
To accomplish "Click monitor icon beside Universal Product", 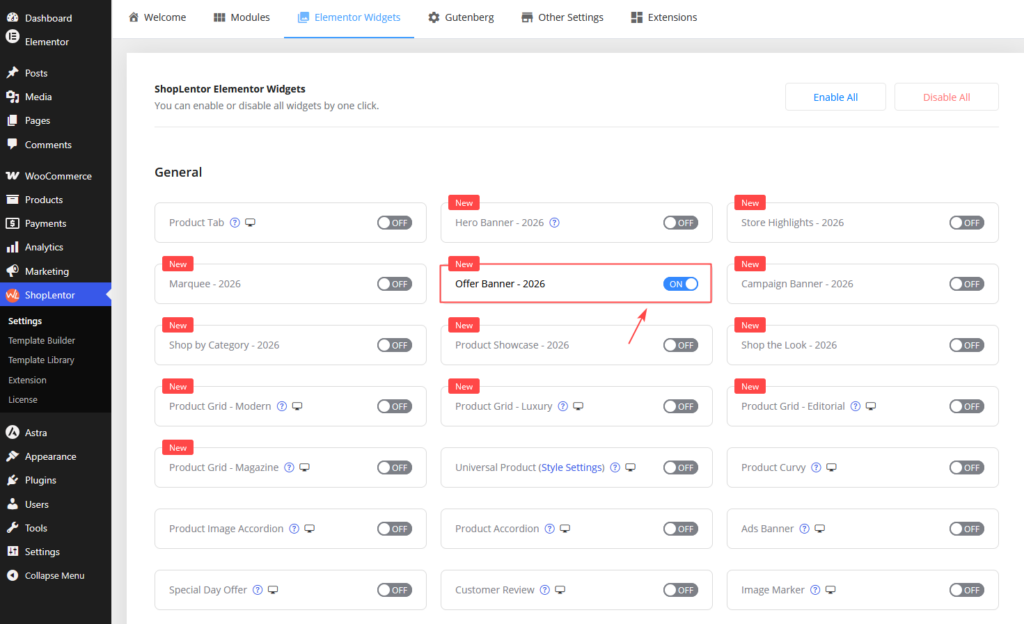I will 630,467.
